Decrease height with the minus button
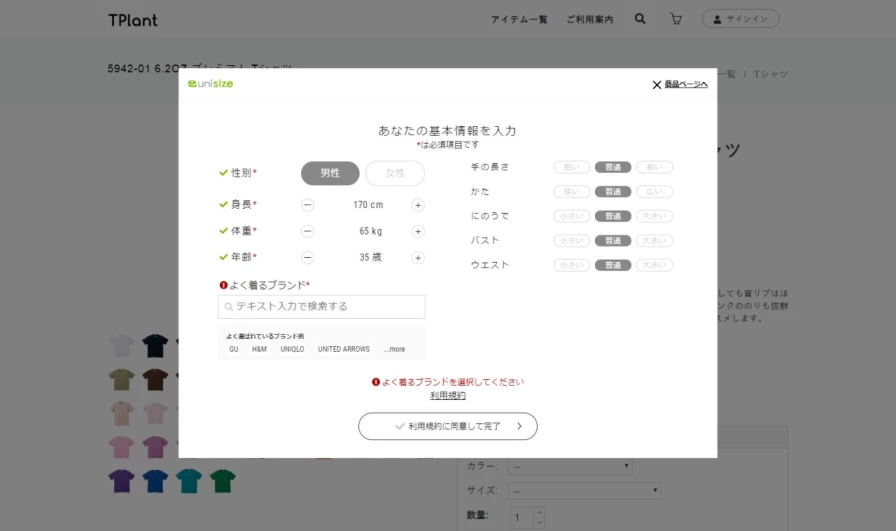The image size is (896, 531). [307, 205]
